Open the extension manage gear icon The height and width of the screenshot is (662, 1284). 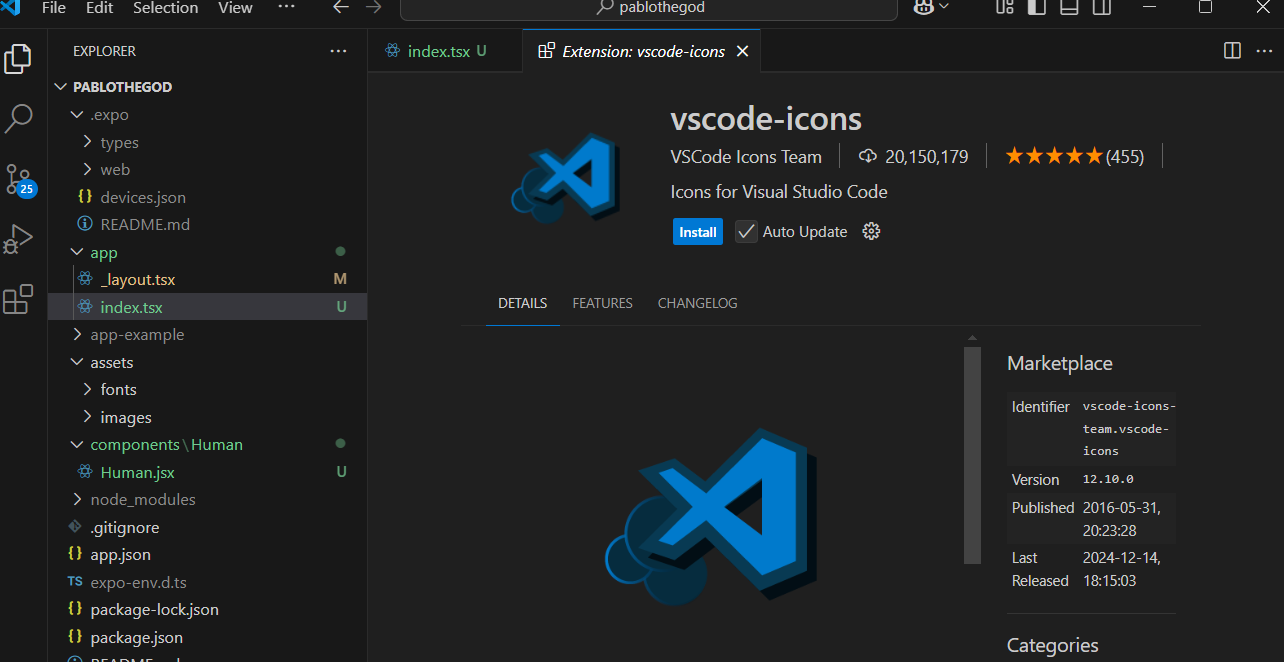pos(871,231)
